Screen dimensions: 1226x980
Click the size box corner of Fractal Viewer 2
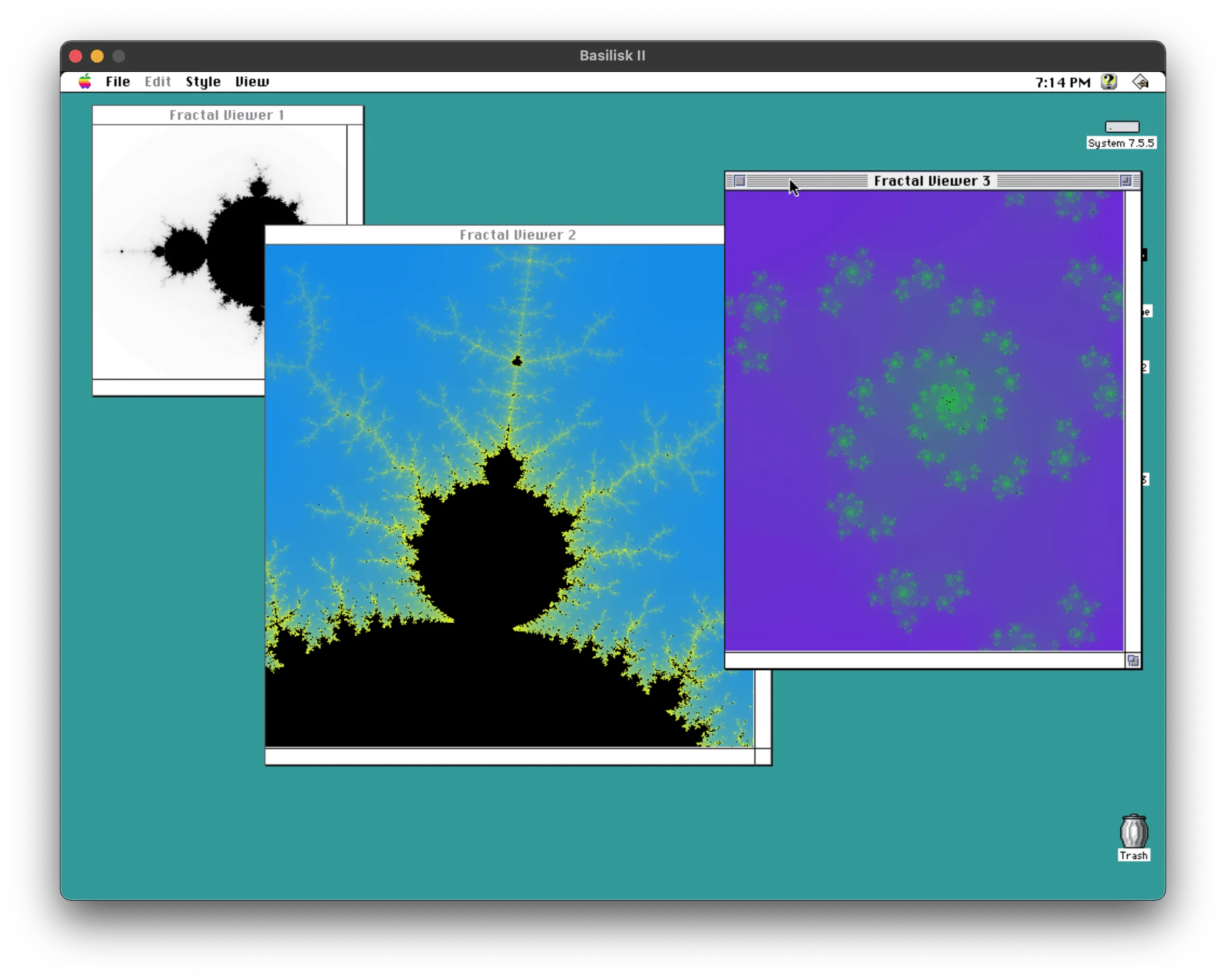[763, 757]
